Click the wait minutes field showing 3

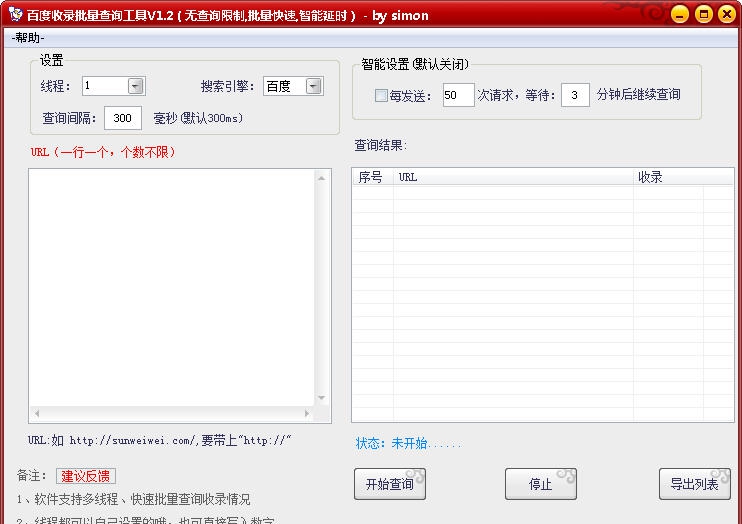click(575, 95)
